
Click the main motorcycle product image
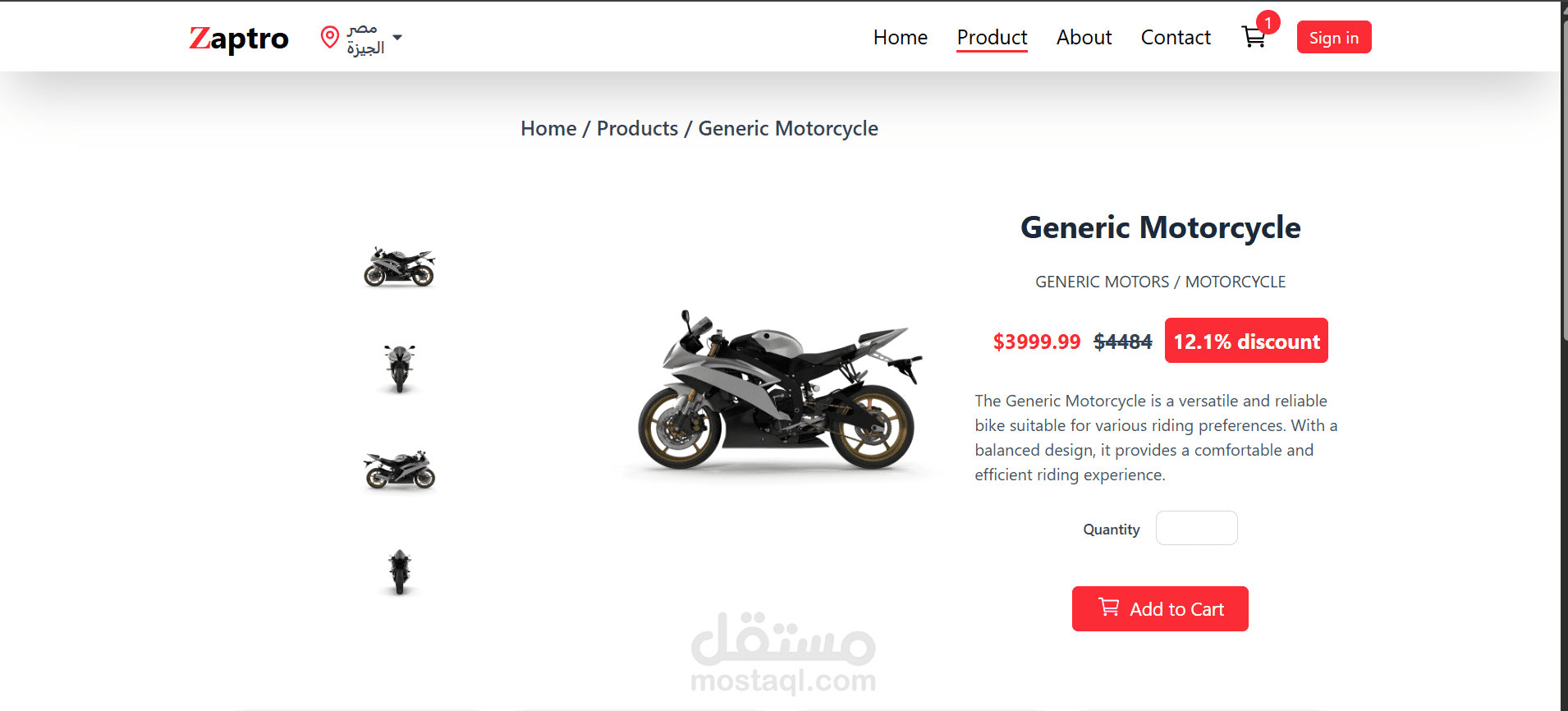[780, 391]
